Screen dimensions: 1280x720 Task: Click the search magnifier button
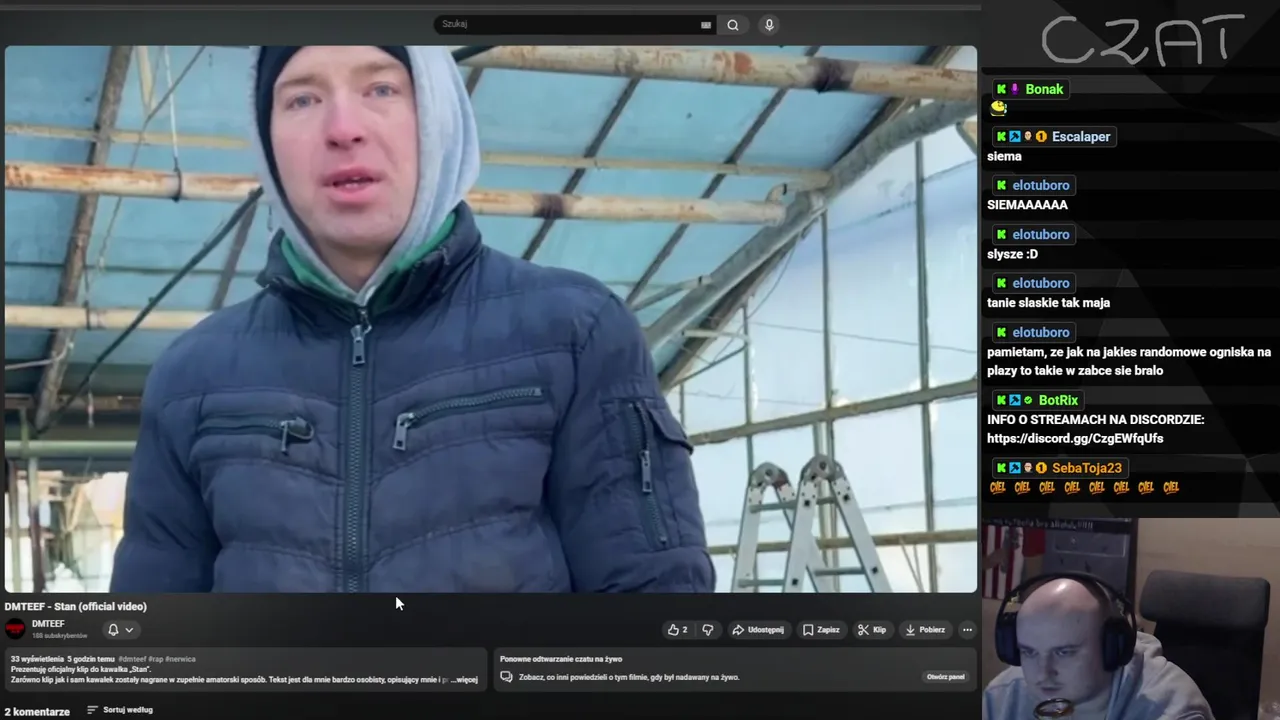tap(733, 25)
